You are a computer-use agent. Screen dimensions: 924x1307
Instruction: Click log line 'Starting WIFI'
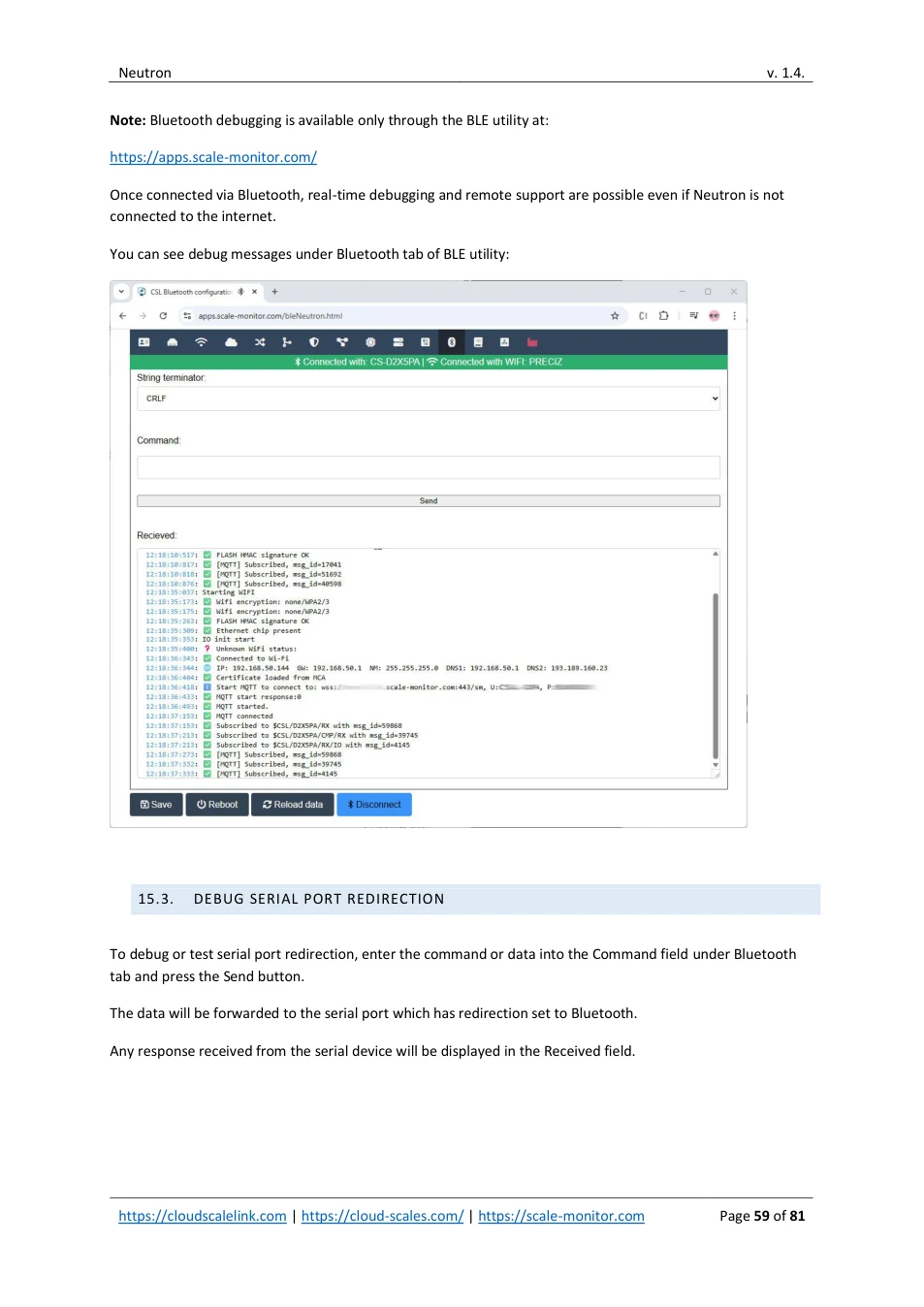coord(229,592)
